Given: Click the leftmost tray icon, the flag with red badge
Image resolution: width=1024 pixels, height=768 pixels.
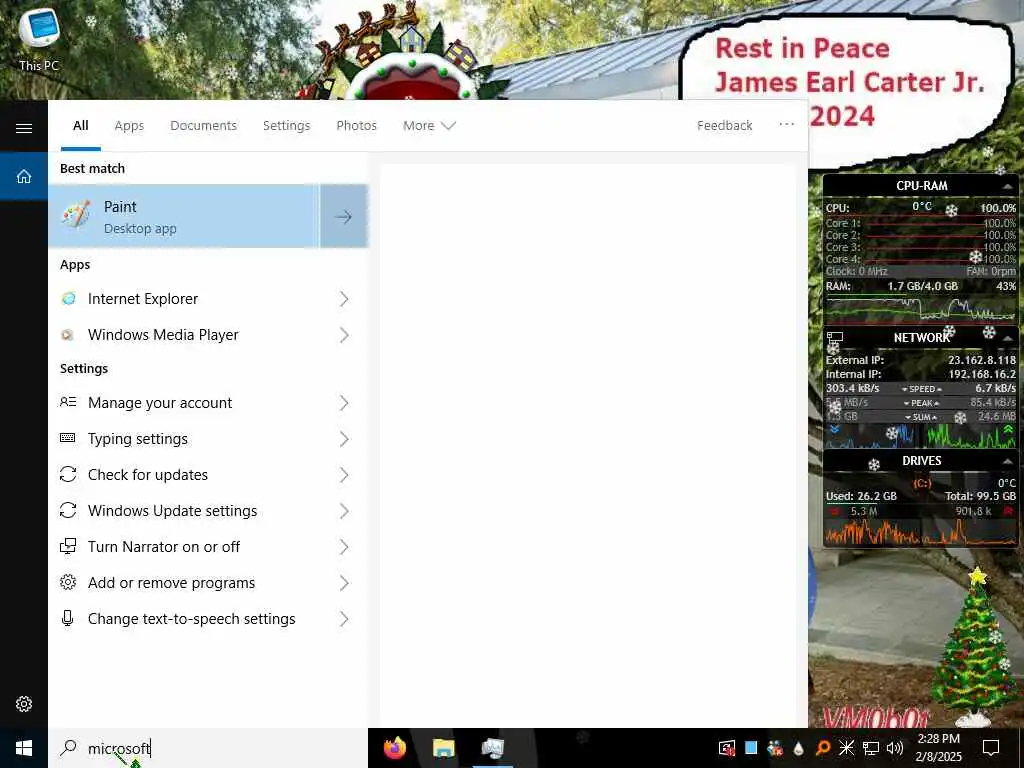Looking at the screenshot, I should click(x=727, y=748).
